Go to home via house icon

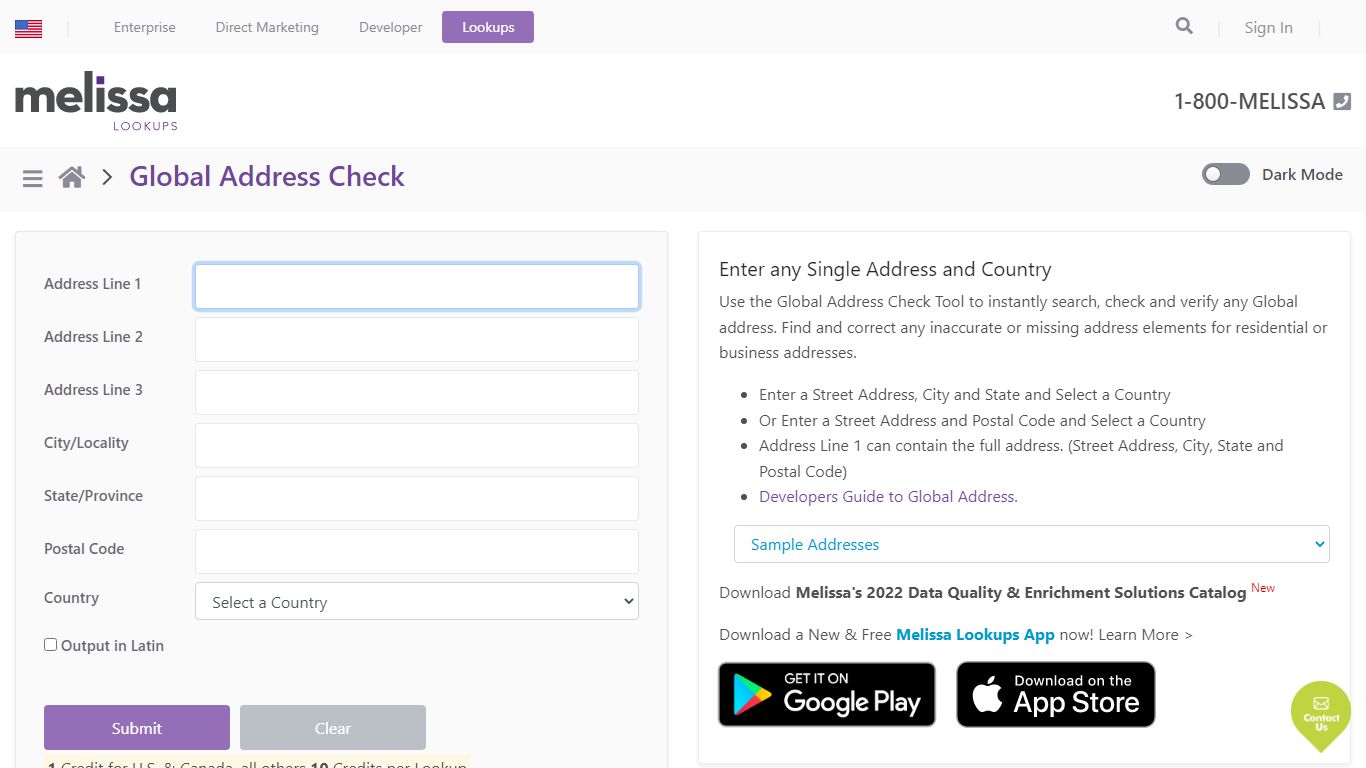coord(72,178)
